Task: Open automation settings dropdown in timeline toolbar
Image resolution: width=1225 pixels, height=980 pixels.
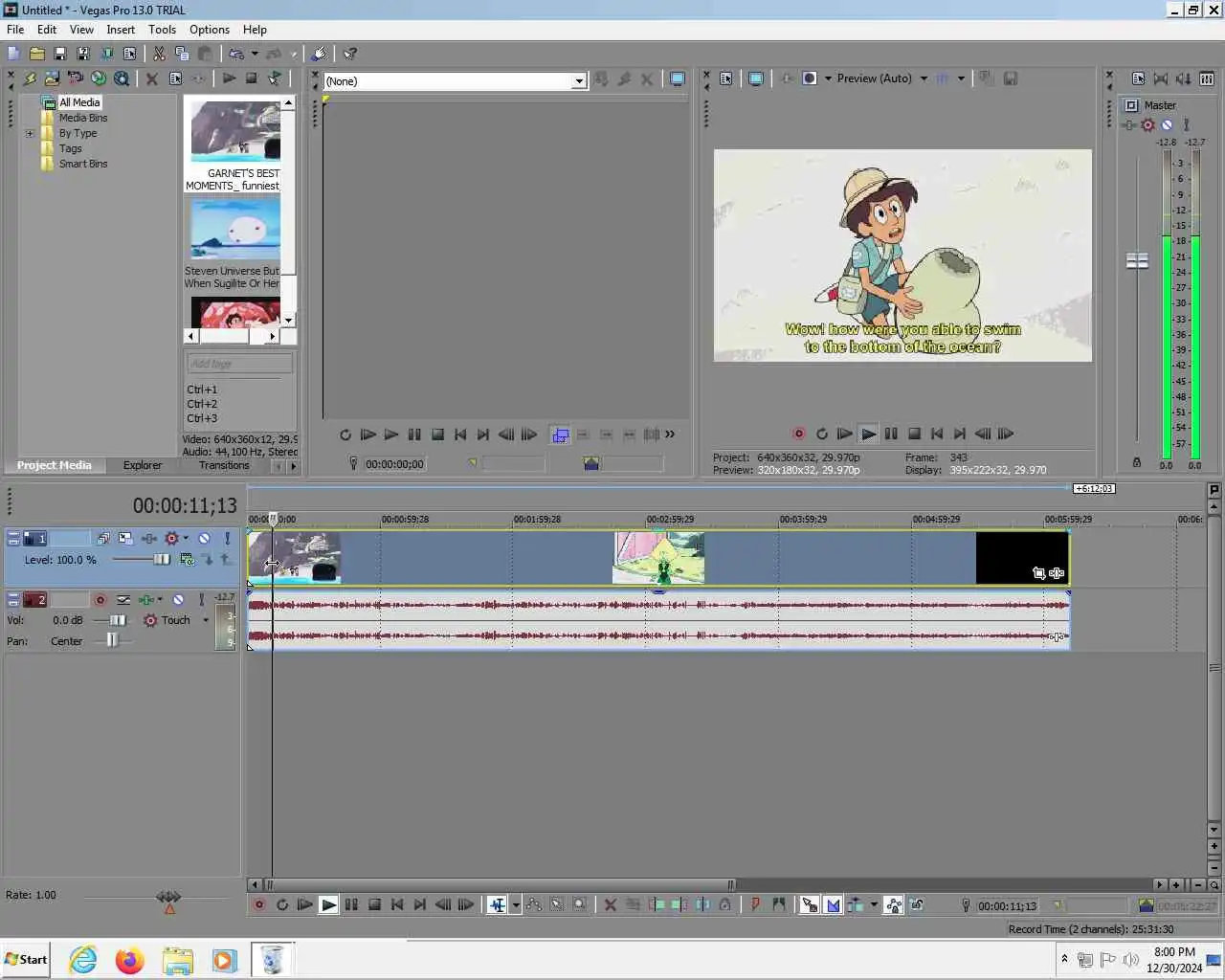Action: point(874,904)
